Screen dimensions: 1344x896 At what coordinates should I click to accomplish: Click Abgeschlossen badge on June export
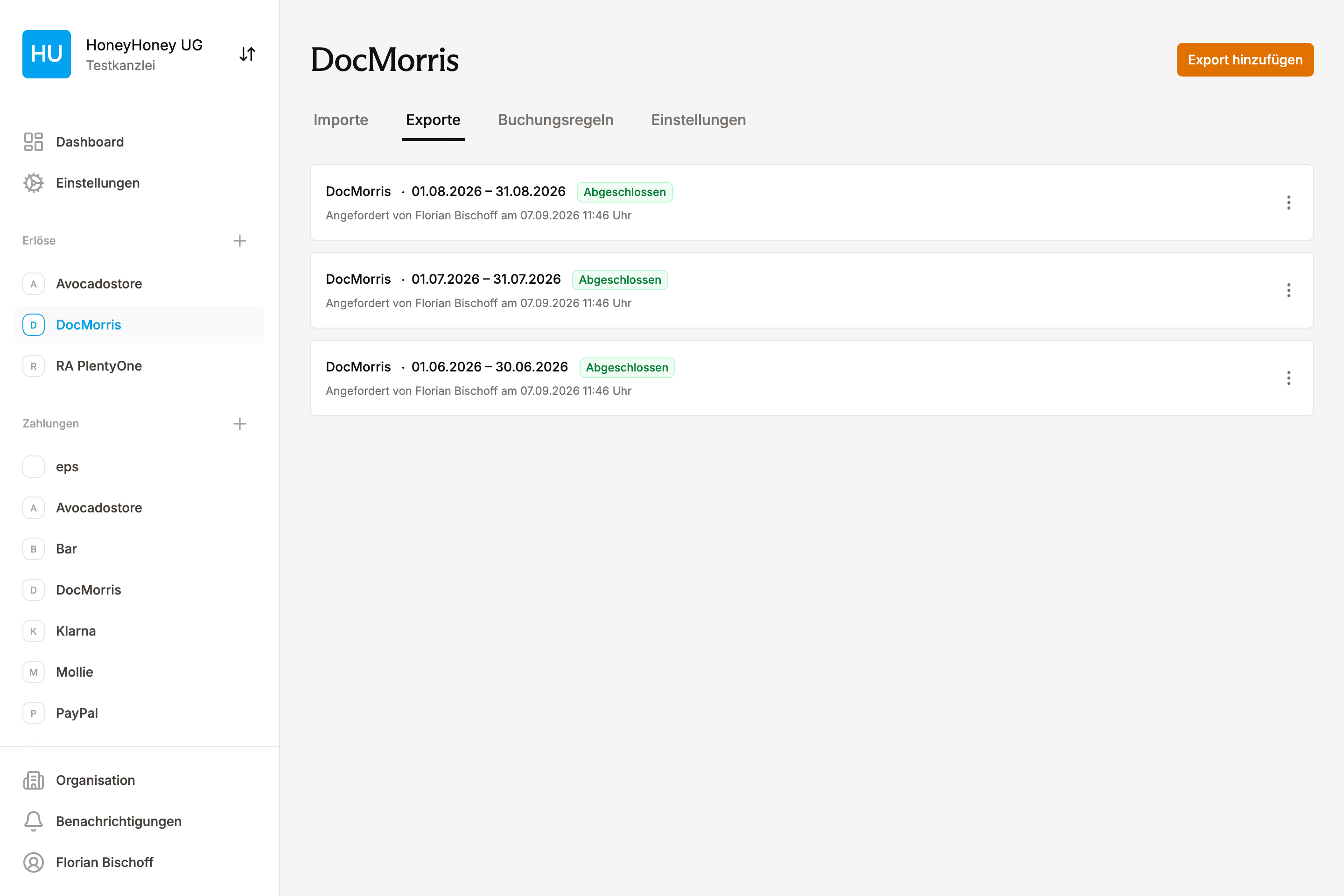point(627,367)
